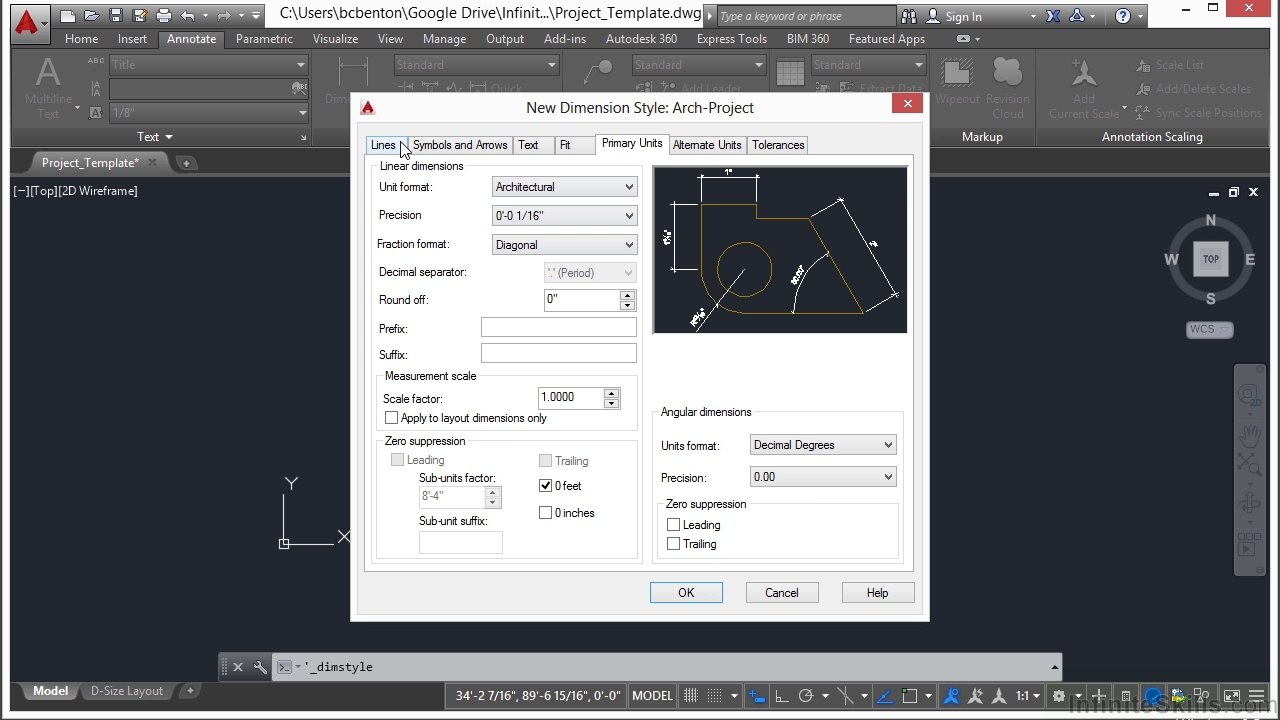Viewport: 1280px width, 720px height.
Task: Click the Revision Cloud tool in ribbon
Action: [x=1008, y=87]
